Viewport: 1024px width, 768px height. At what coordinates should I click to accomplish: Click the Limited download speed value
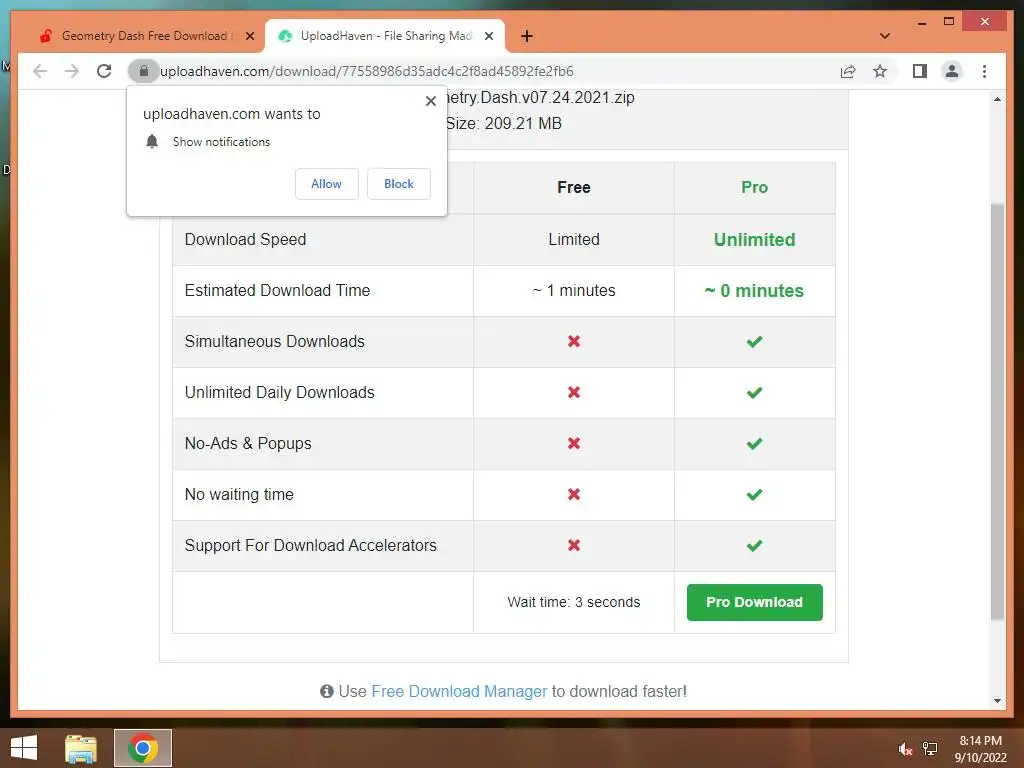pos(574,240)
